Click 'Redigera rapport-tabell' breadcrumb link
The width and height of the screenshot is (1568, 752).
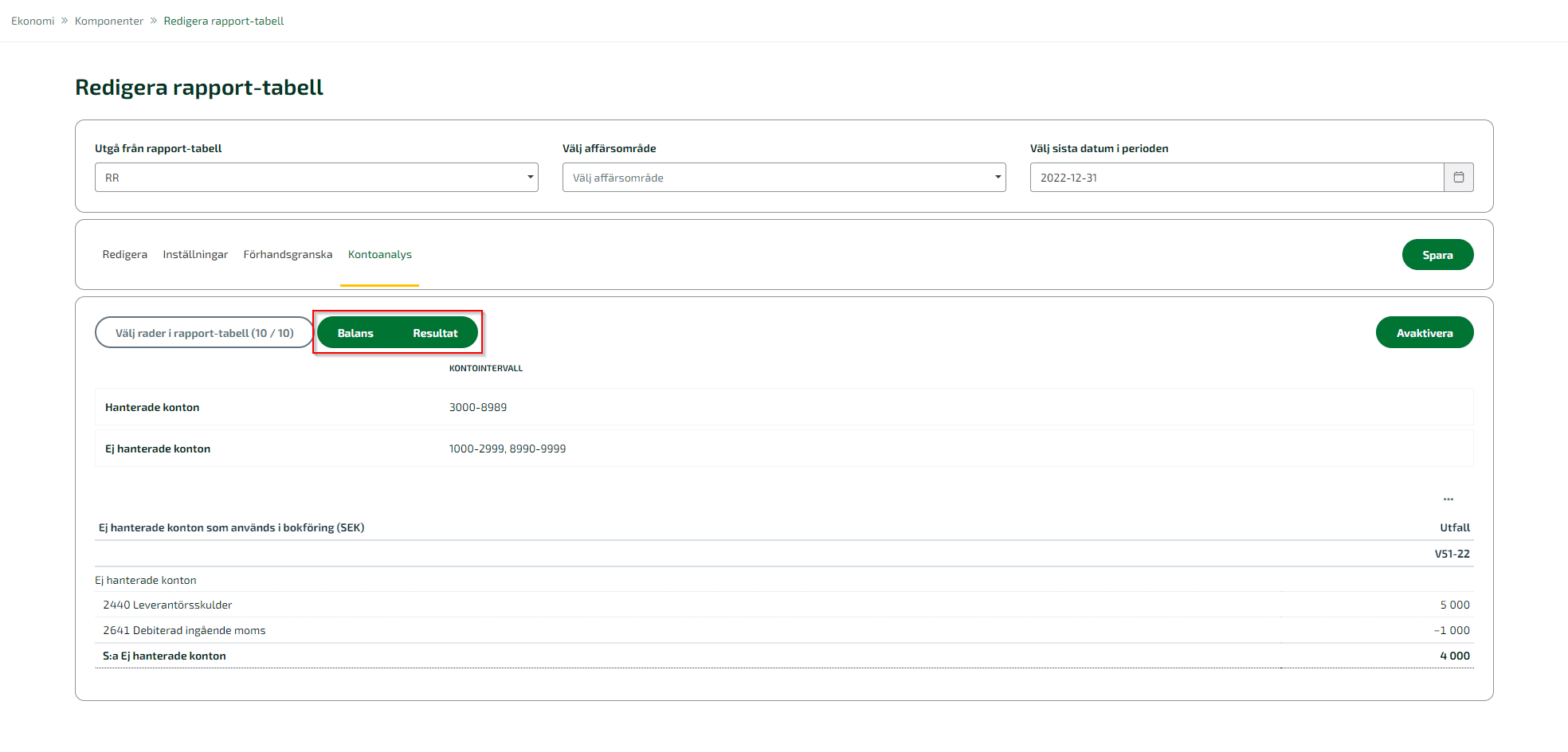point(224,21)
